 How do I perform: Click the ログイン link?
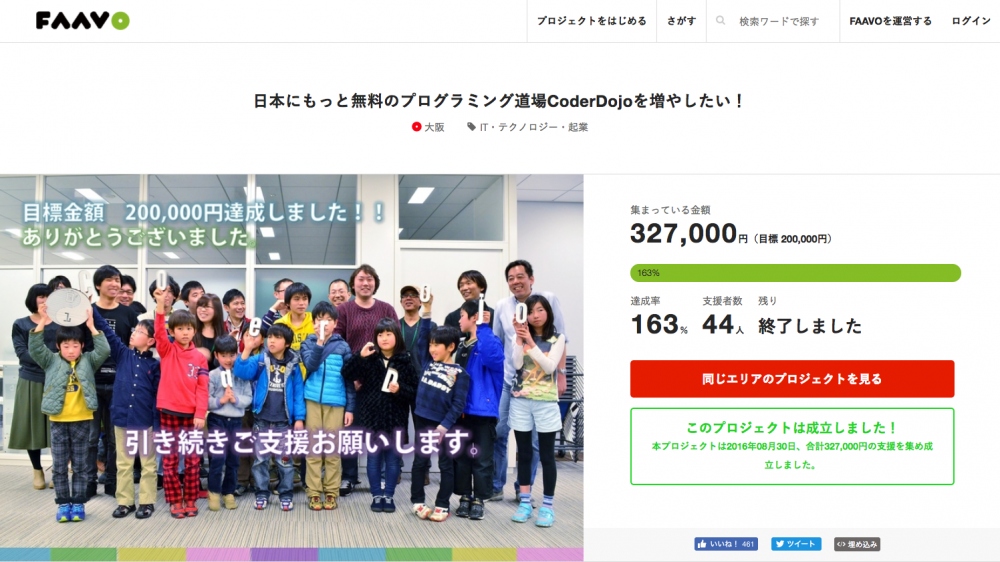pyautogui.click(x=971, y=21)
